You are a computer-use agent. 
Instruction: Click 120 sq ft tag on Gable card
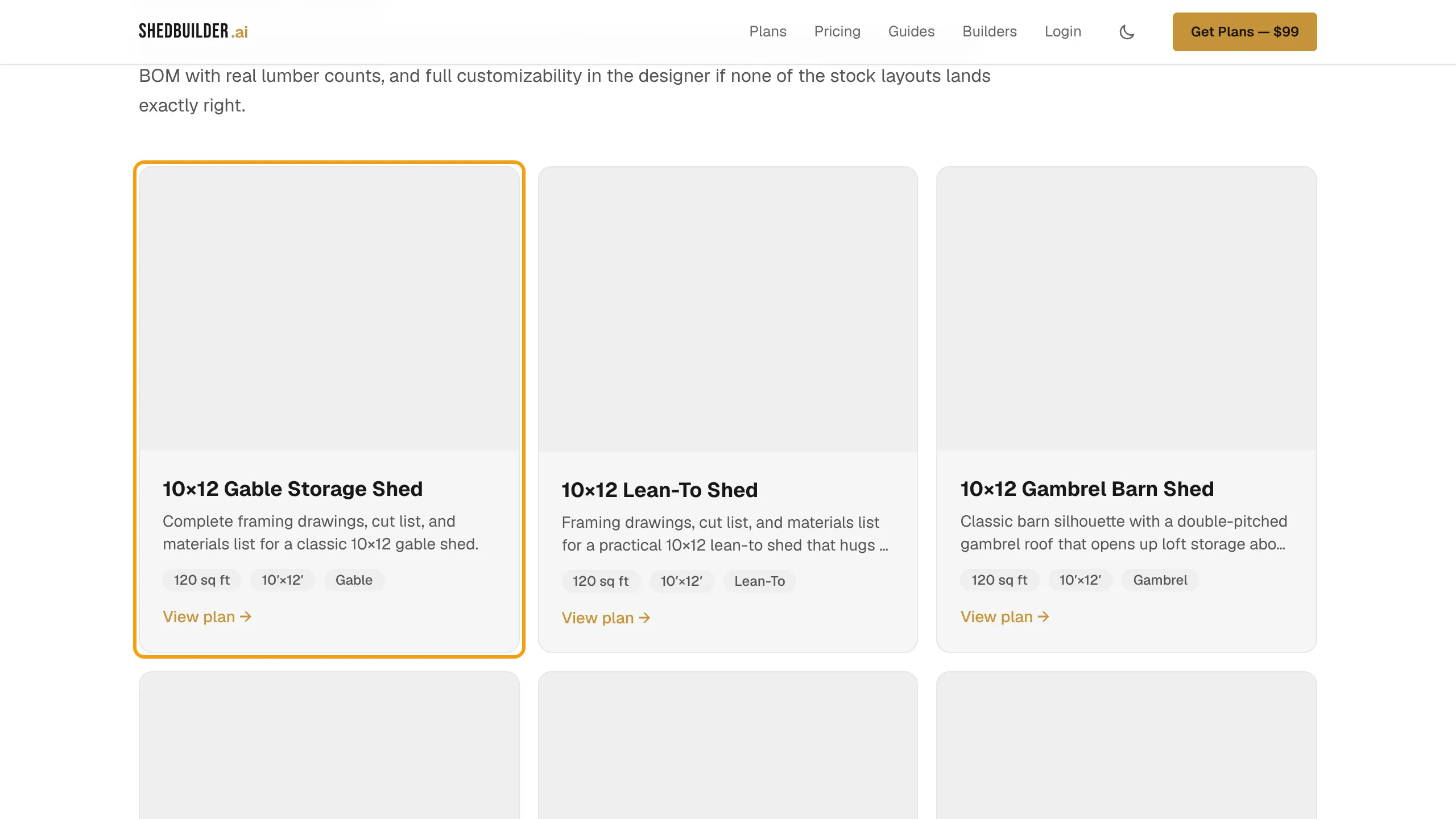click(x=201, y=580)
